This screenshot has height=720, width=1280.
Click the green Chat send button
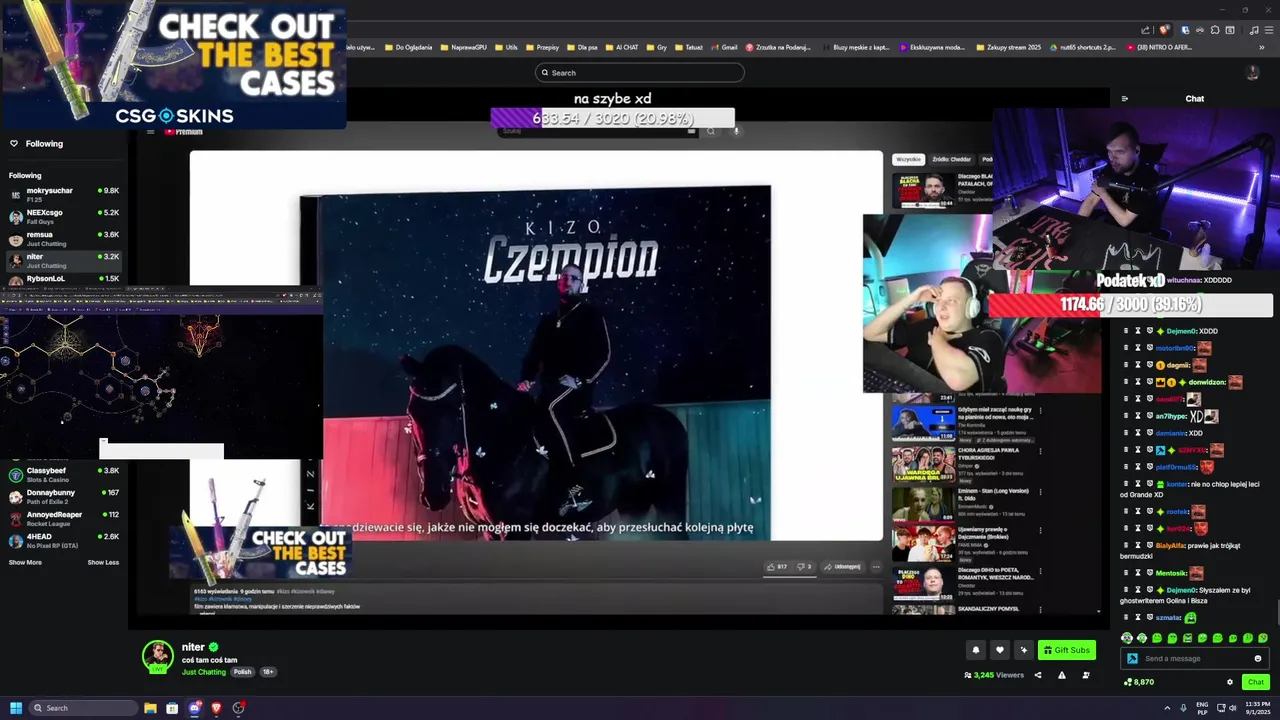pyautogui.click(x=1256, y=682)
